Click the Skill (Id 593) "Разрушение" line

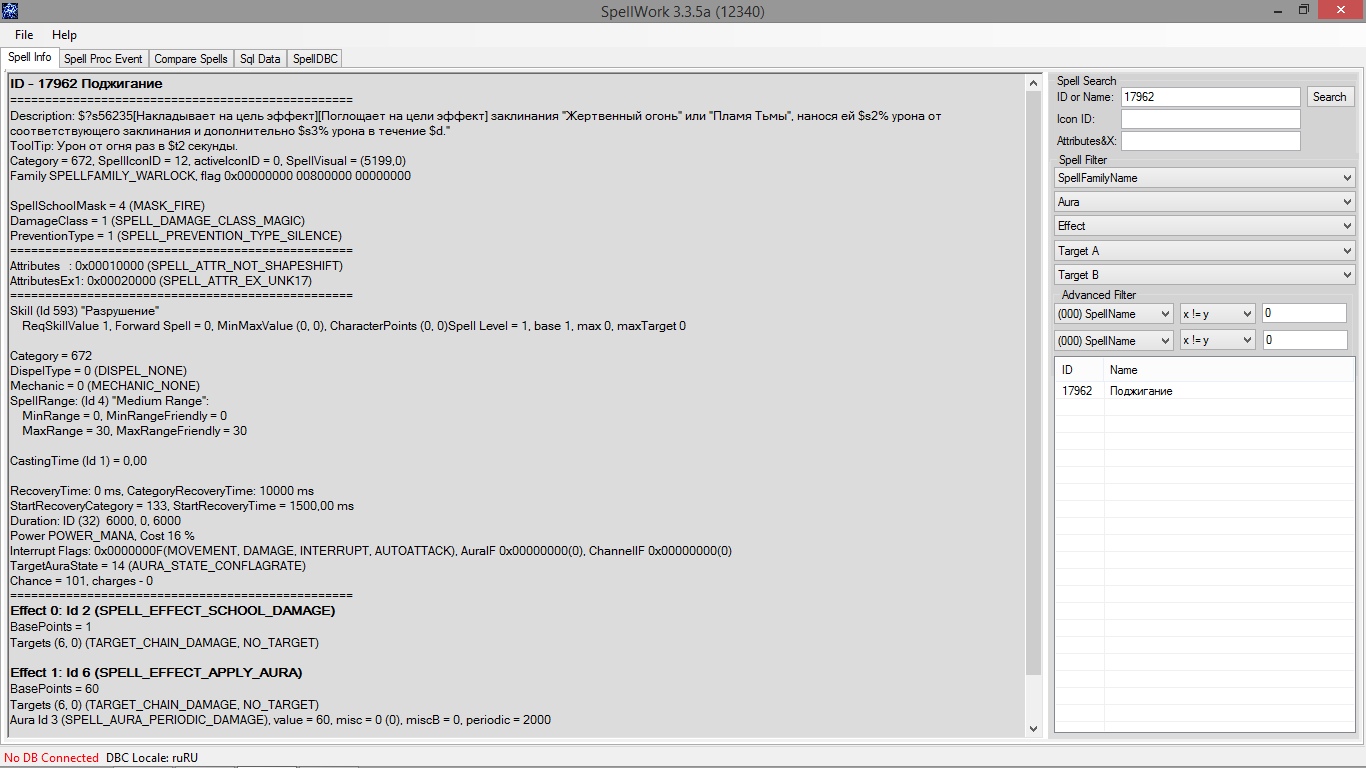tap(85, 311)
